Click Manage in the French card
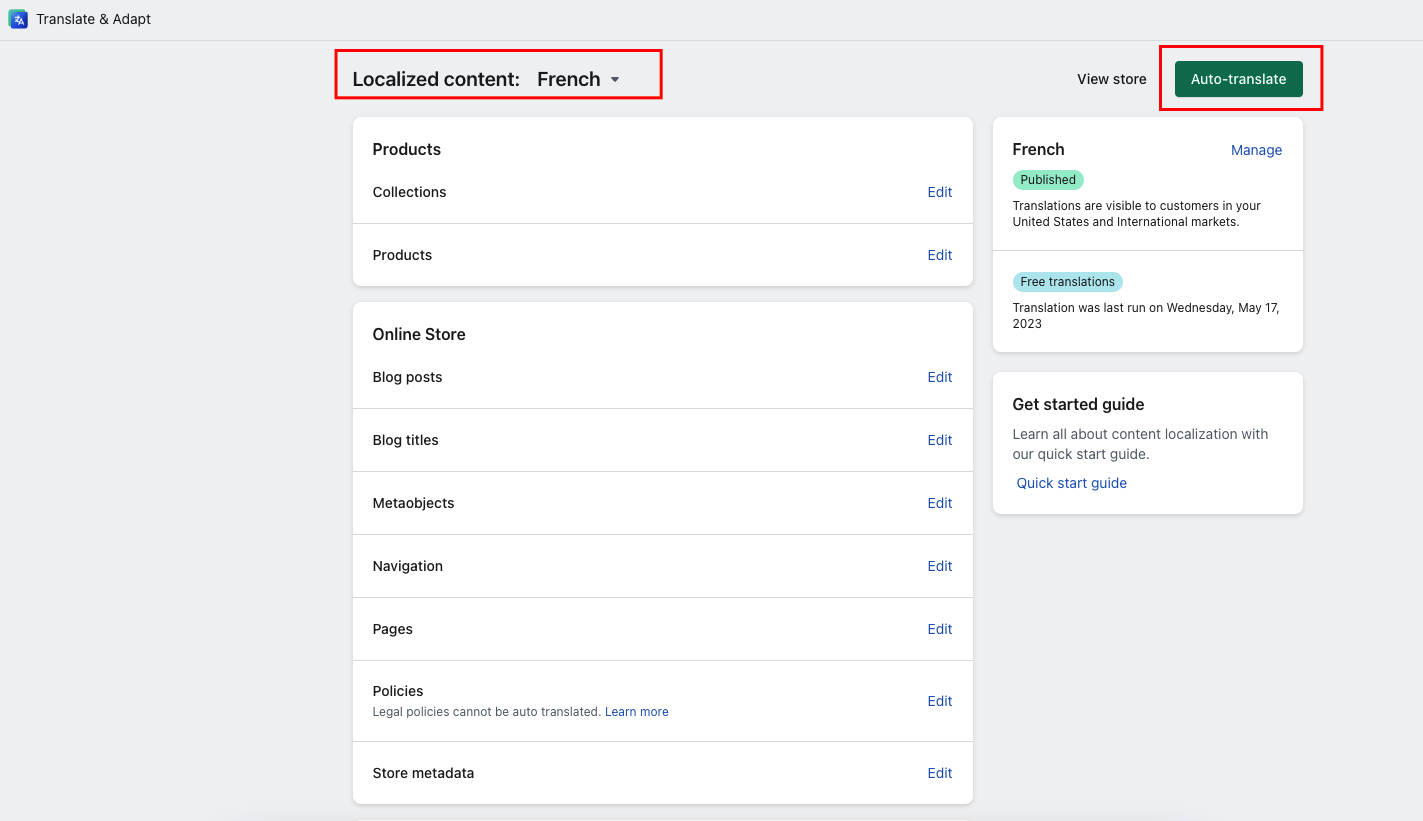Viewport: 1423px width, 821px height. pos(1256,150)
